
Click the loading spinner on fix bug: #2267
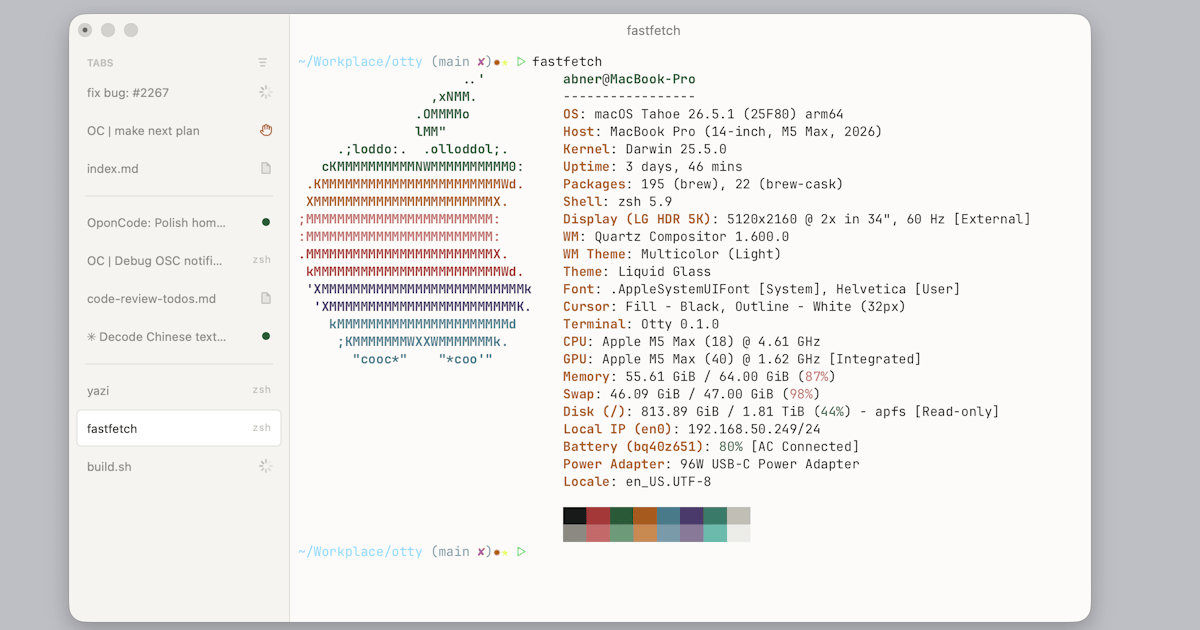tap(266, 92)
